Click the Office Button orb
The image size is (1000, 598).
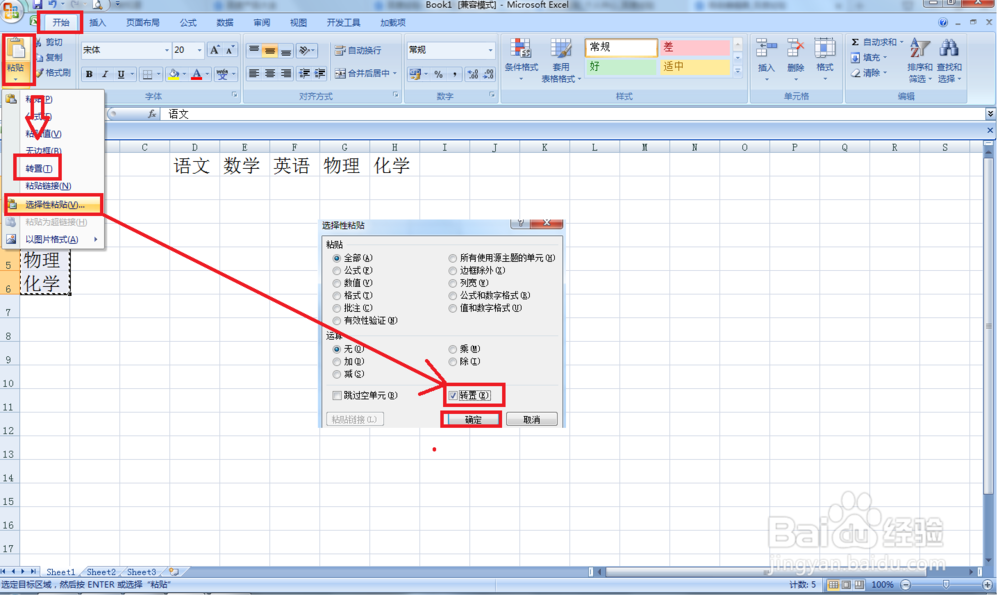11,10
